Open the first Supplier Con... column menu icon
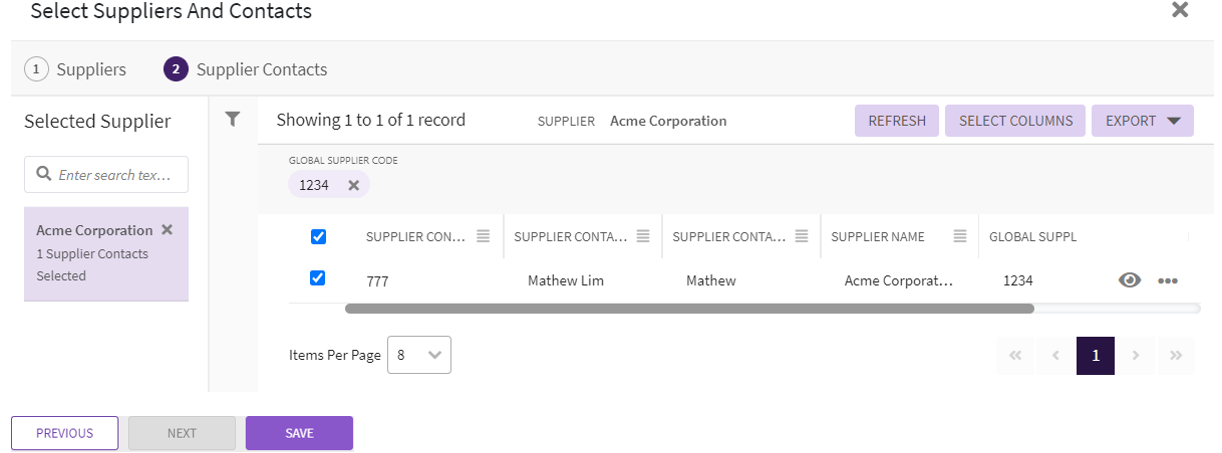 [483, 237]
